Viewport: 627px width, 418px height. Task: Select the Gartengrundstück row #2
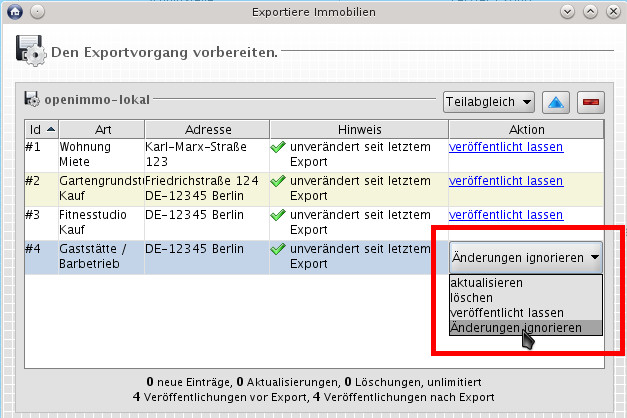(100, 188)
